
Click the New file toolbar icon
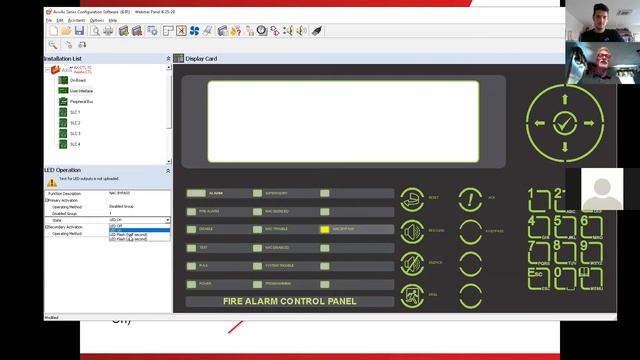(53, 31)
